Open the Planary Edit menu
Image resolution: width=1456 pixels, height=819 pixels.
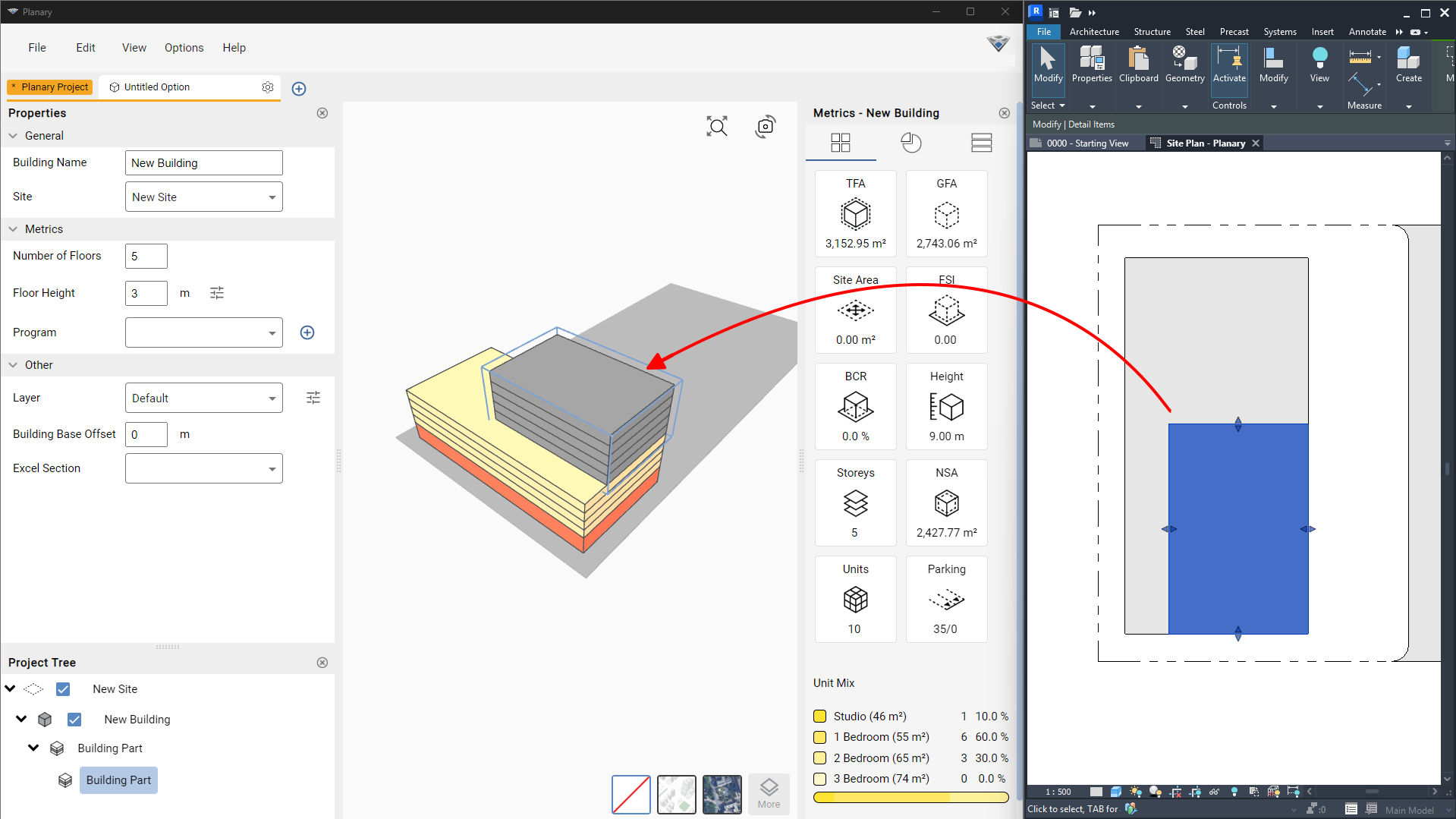[86, 48]
